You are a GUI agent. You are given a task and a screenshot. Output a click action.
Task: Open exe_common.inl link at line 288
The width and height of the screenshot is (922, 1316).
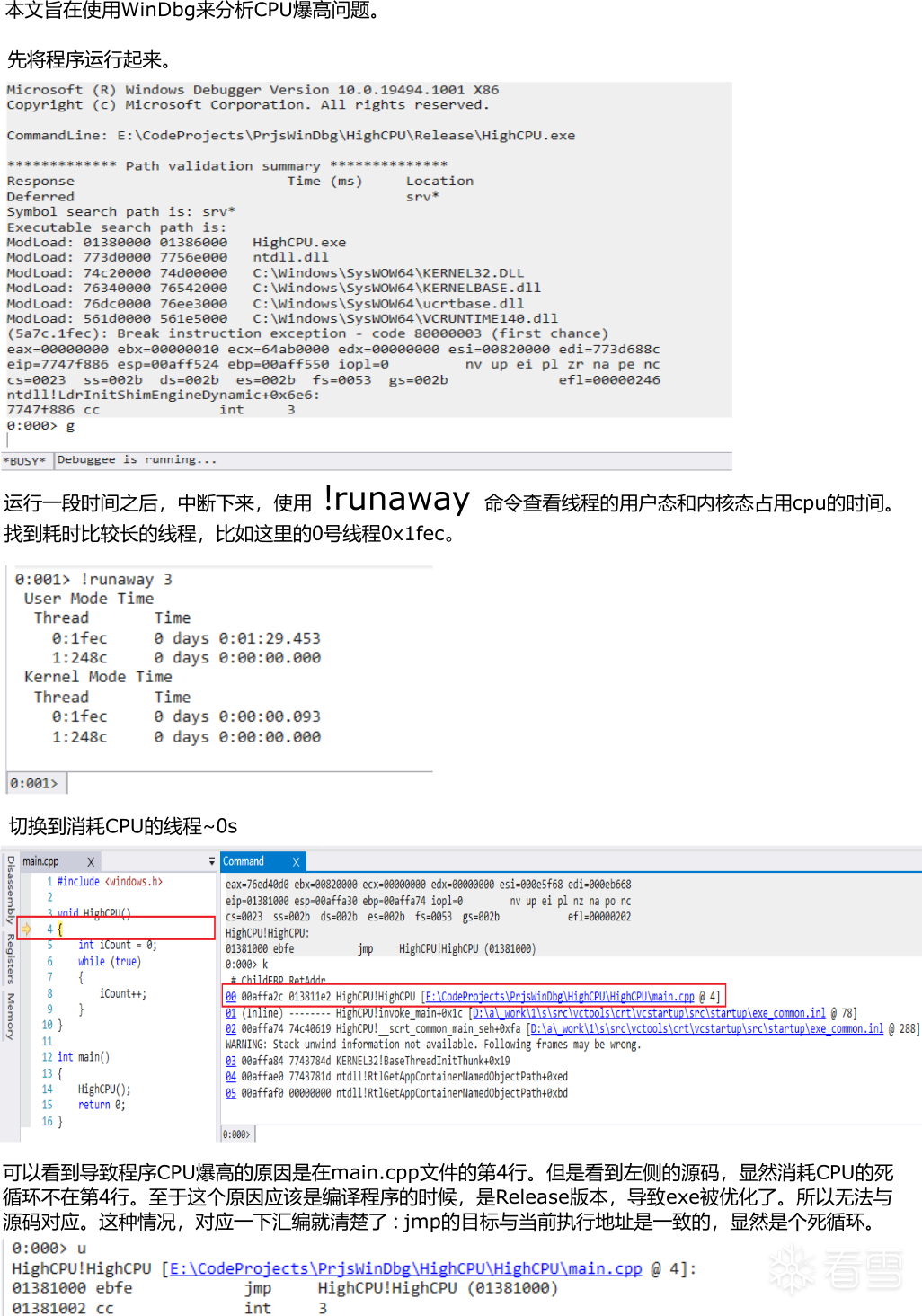click(x=708, y=1028)
